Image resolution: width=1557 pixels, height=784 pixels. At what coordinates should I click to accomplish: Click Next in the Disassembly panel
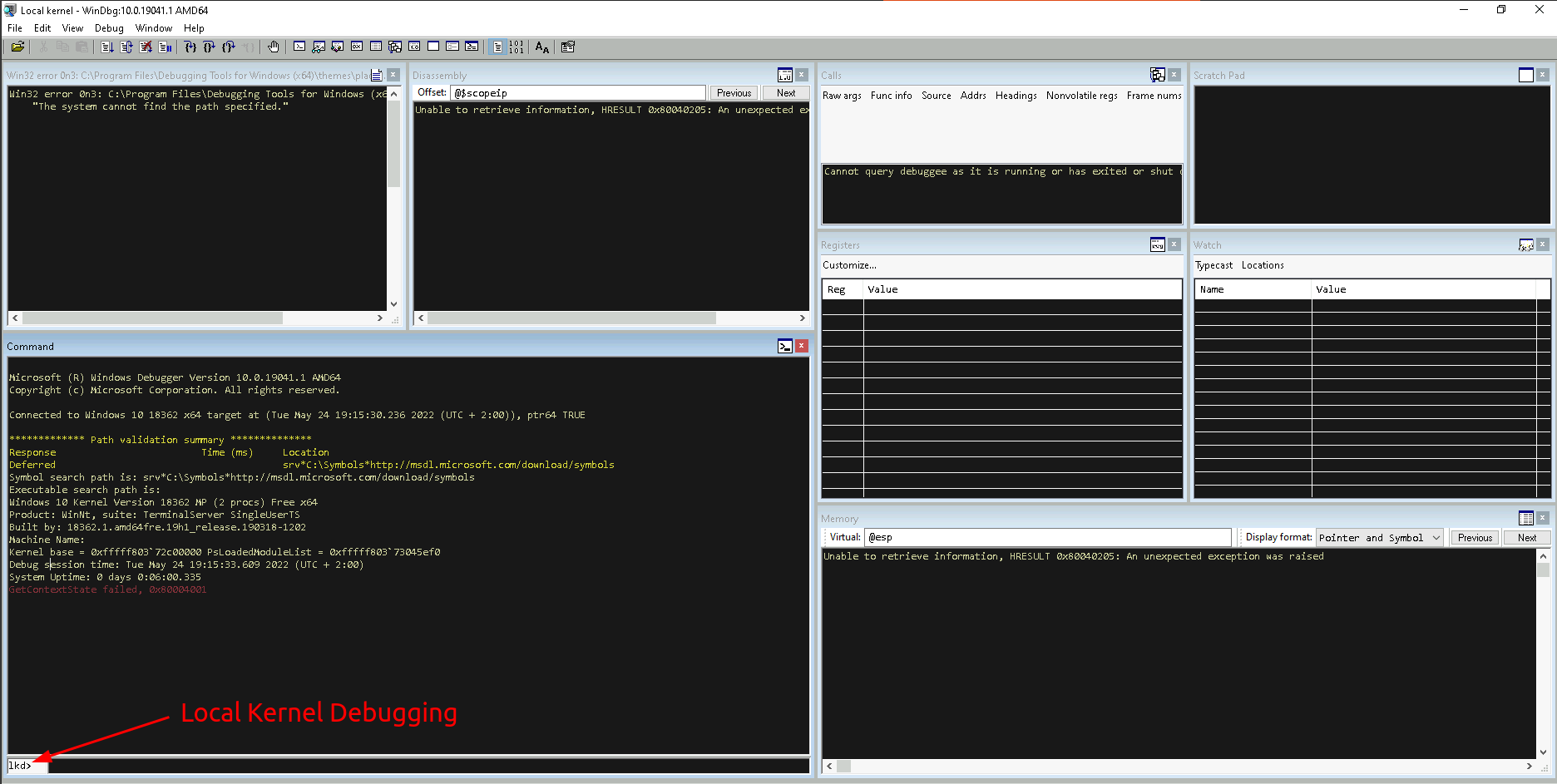pos(785,92)
